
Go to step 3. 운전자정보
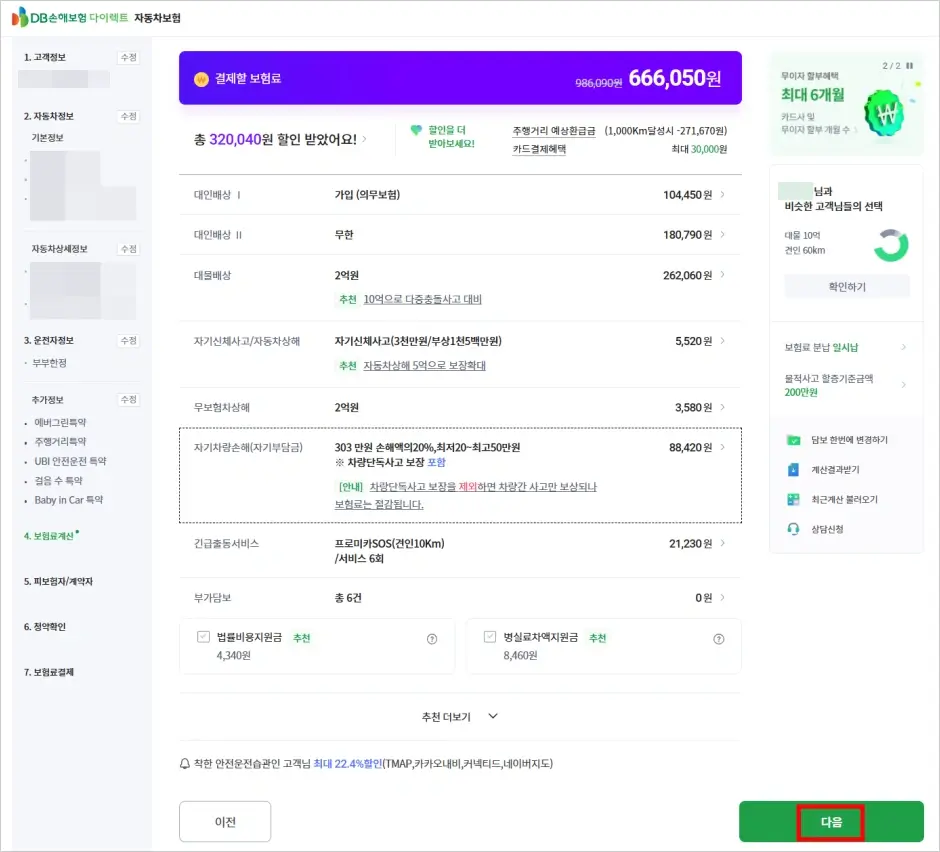[x=49, y=340]
